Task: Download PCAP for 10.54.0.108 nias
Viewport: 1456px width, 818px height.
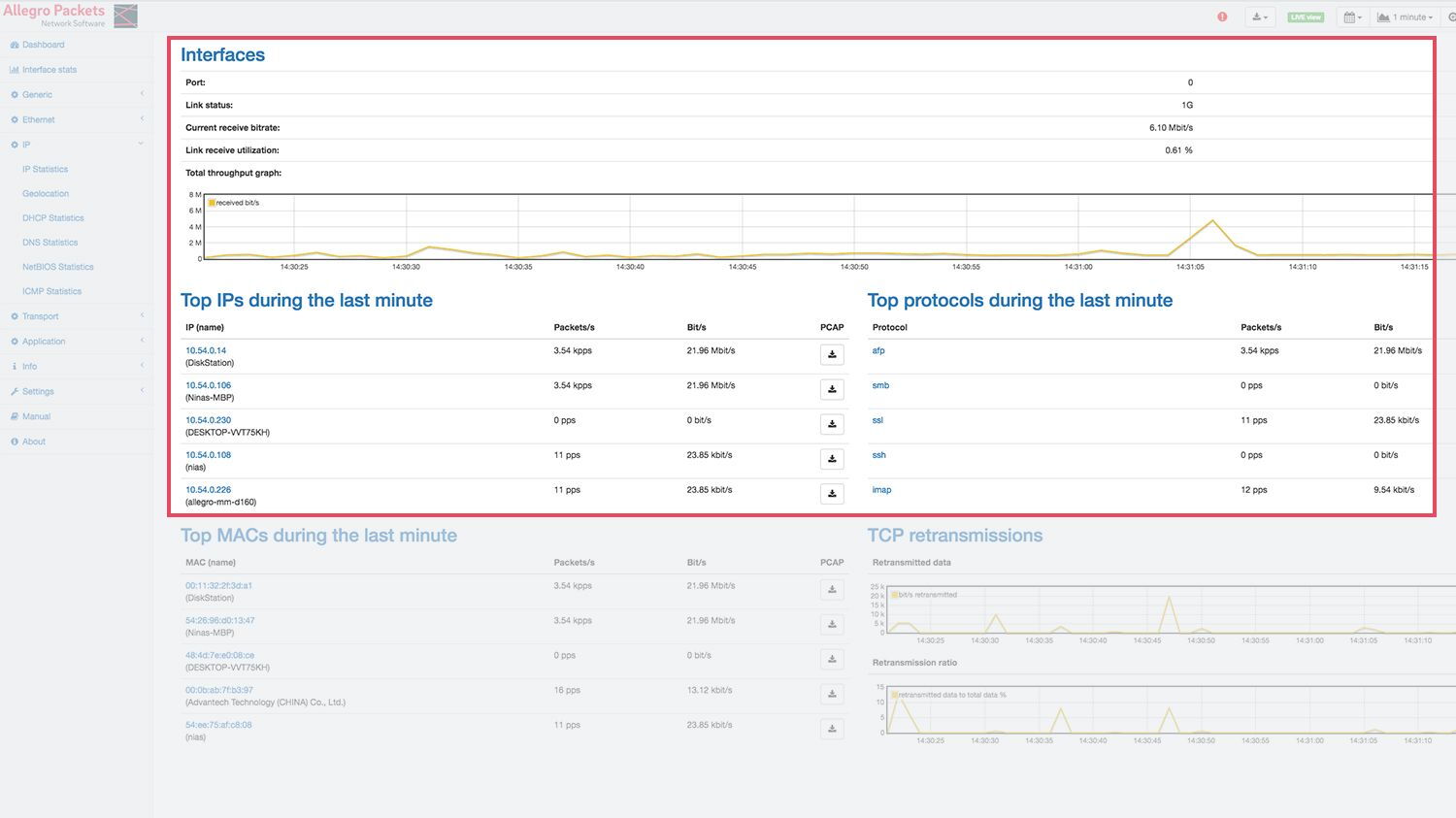Action: 832,459
